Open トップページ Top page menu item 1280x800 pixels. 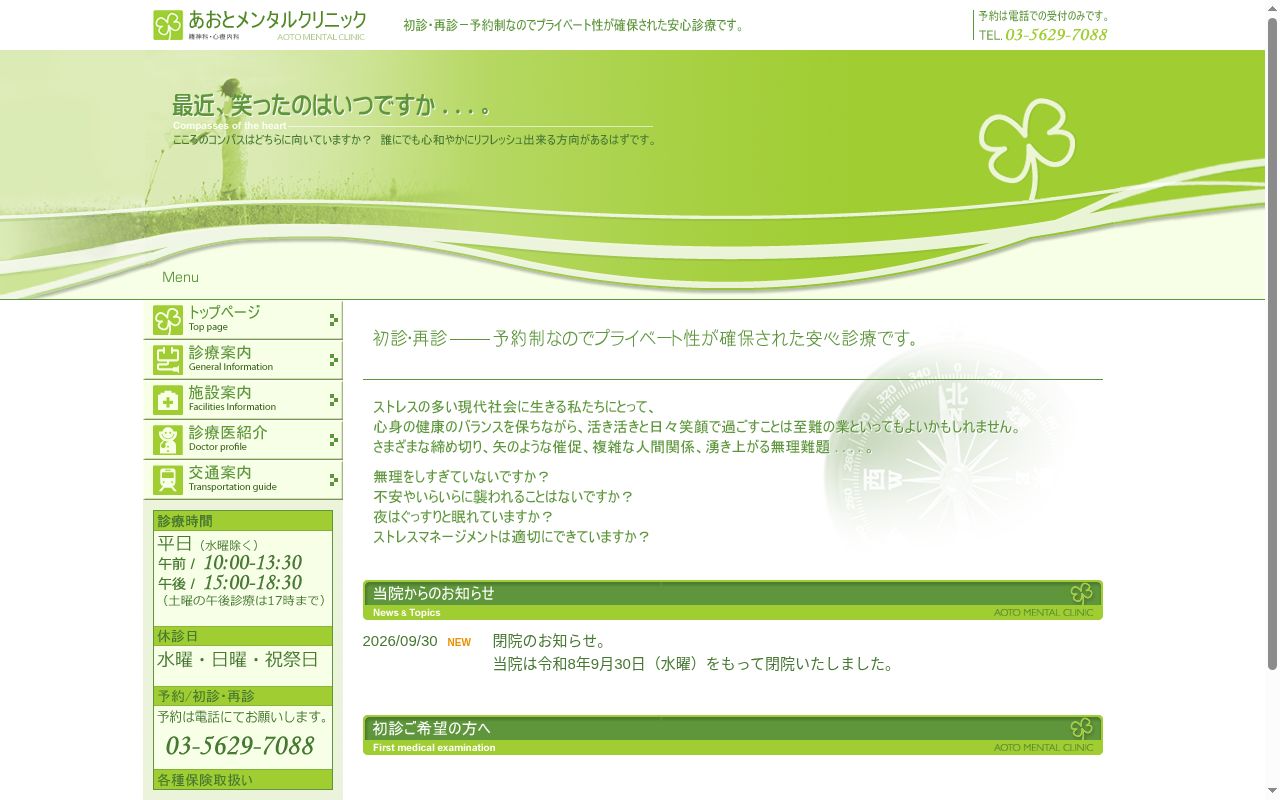pyautogui.click(x=243, y=320)
